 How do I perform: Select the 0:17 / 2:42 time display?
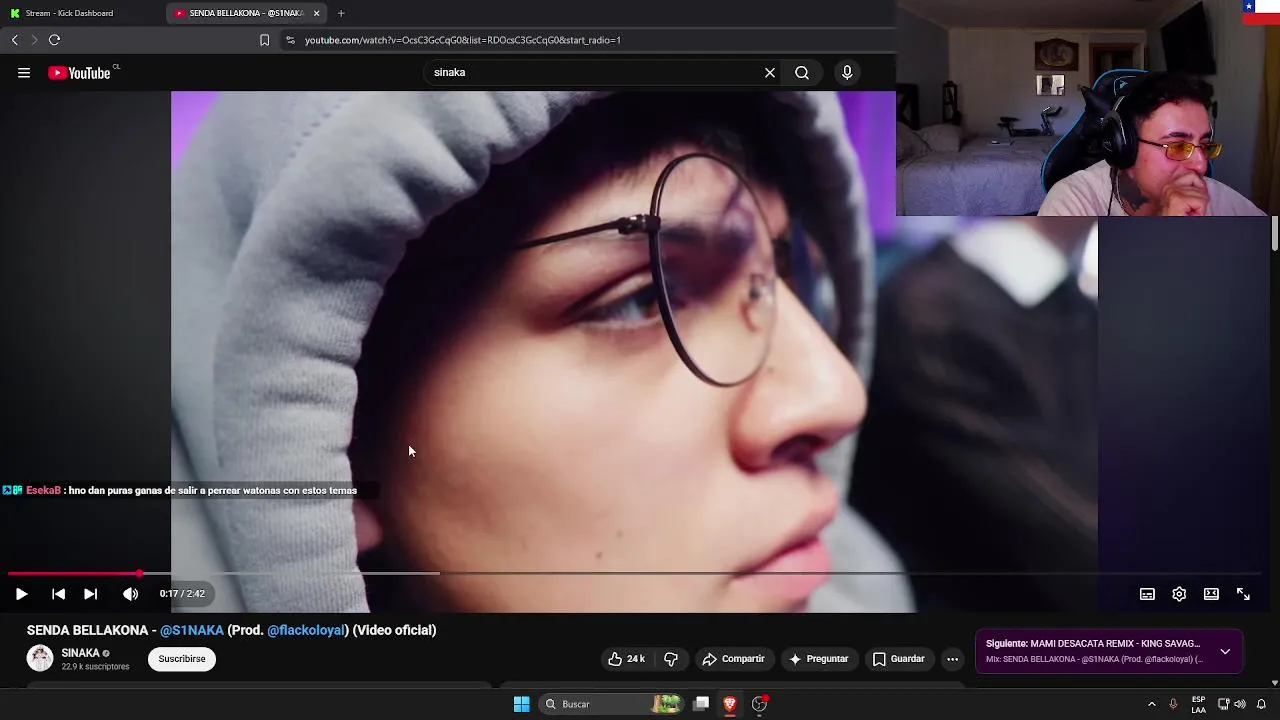(x=182, y=594)
